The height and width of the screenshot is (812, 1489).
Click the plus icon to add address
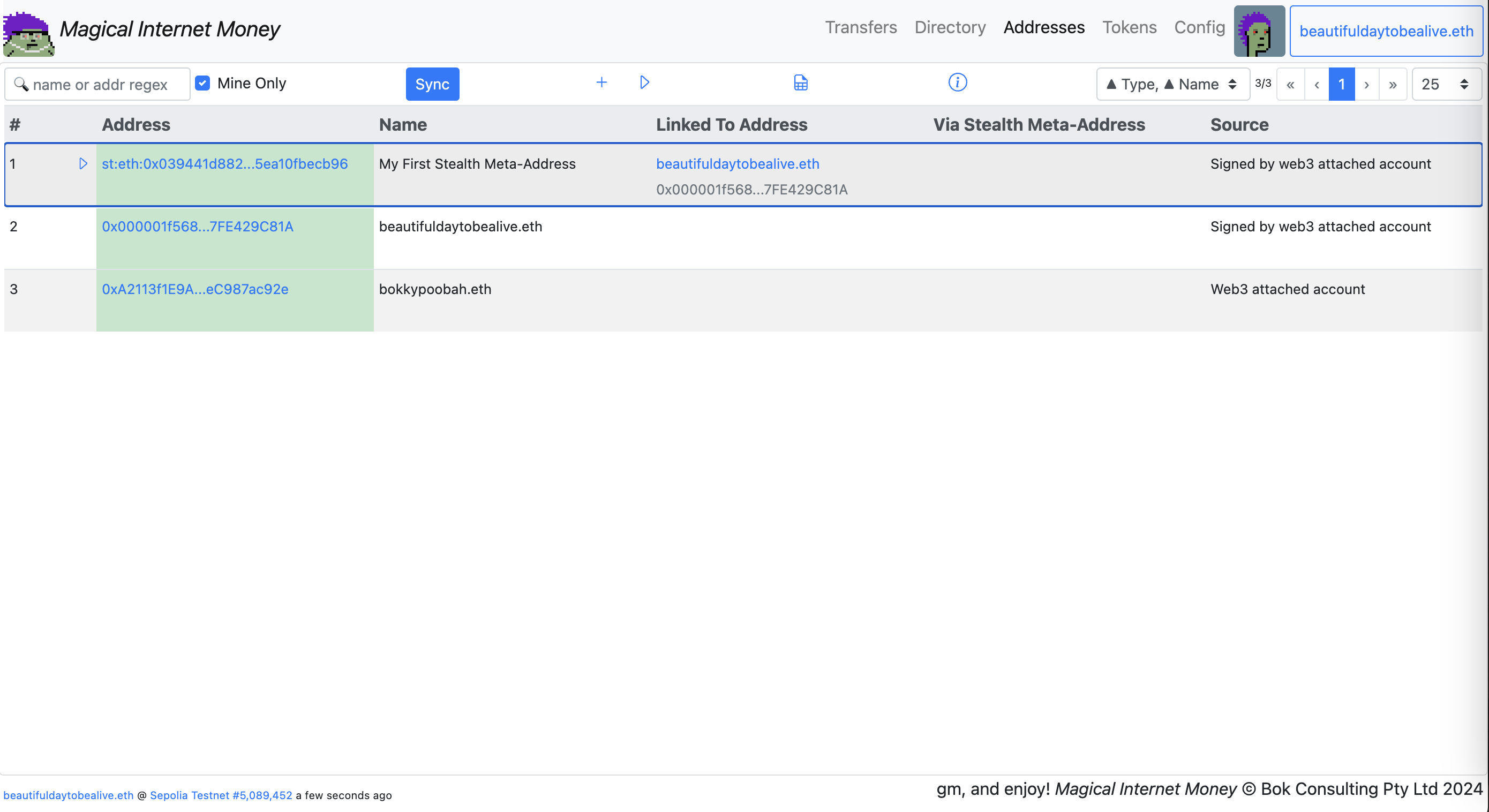coord(601,82)
